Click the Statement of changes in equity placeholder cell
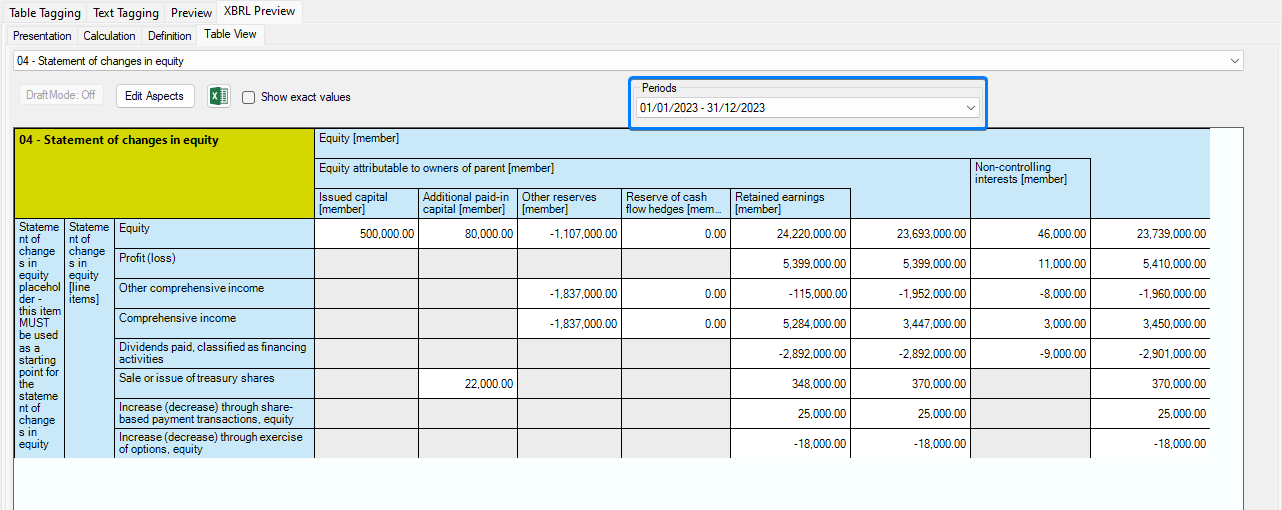Screen dimensions: 1282x510 [39, 338]
